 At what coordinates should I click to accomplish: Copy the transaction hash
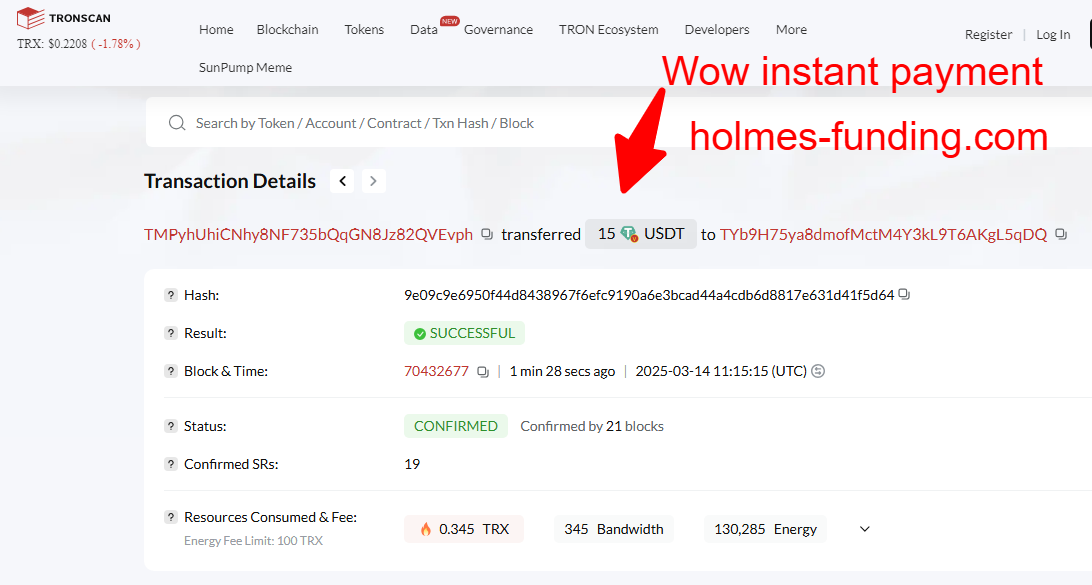(904, 295)
